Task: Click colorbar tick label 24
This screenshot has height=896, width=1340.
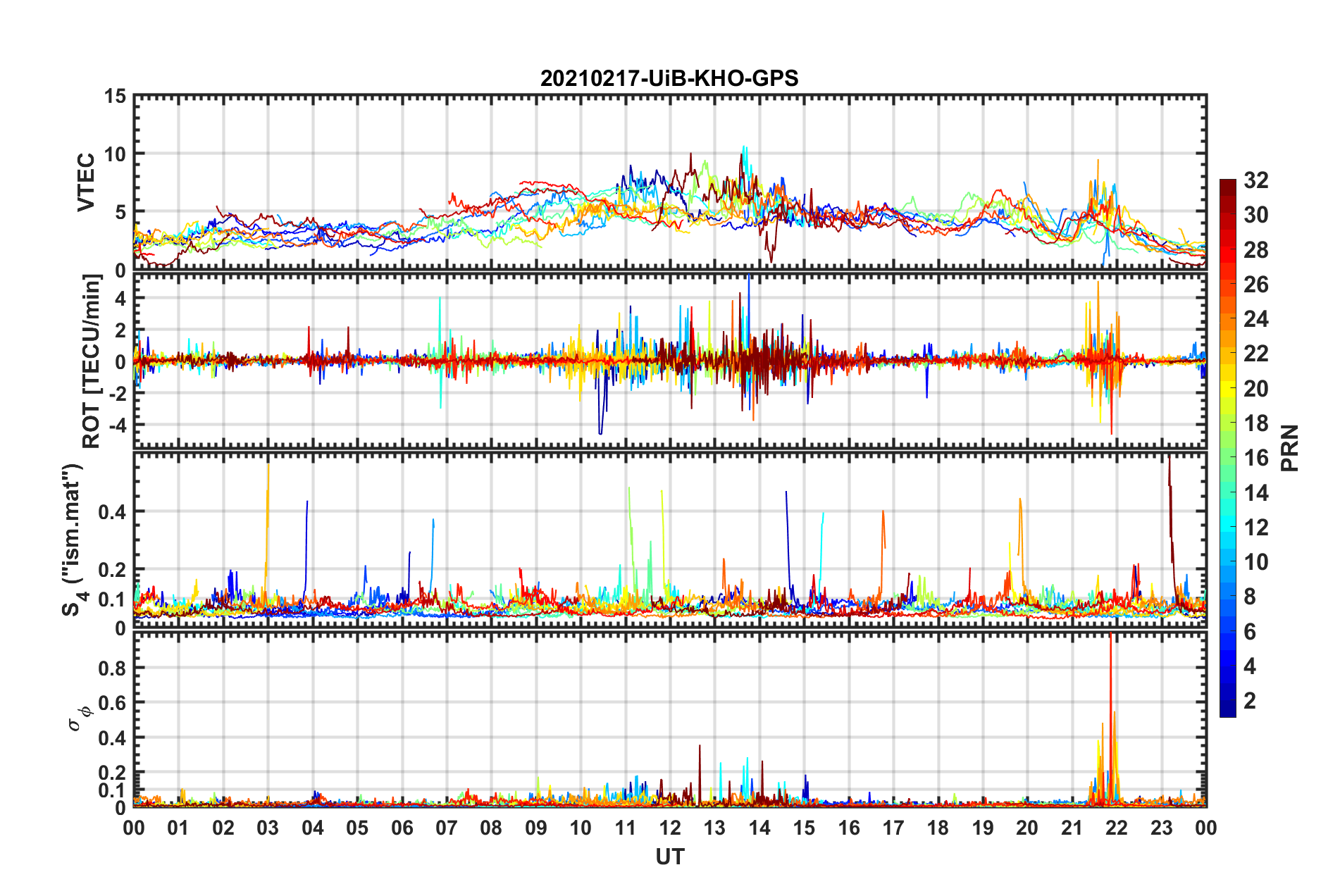Action: [x=1256, y=319]
